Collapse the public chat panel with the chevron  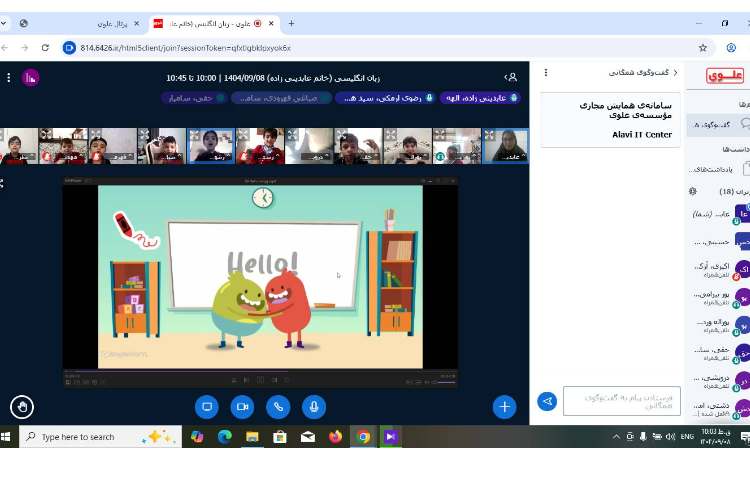pos(676,73)
